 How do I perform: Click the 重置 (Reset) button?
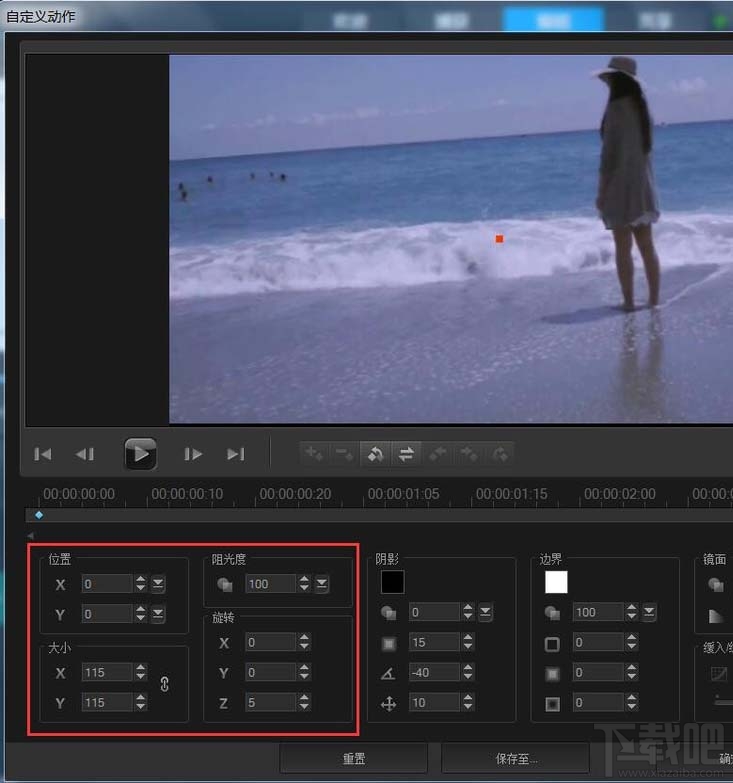[354, 759]
